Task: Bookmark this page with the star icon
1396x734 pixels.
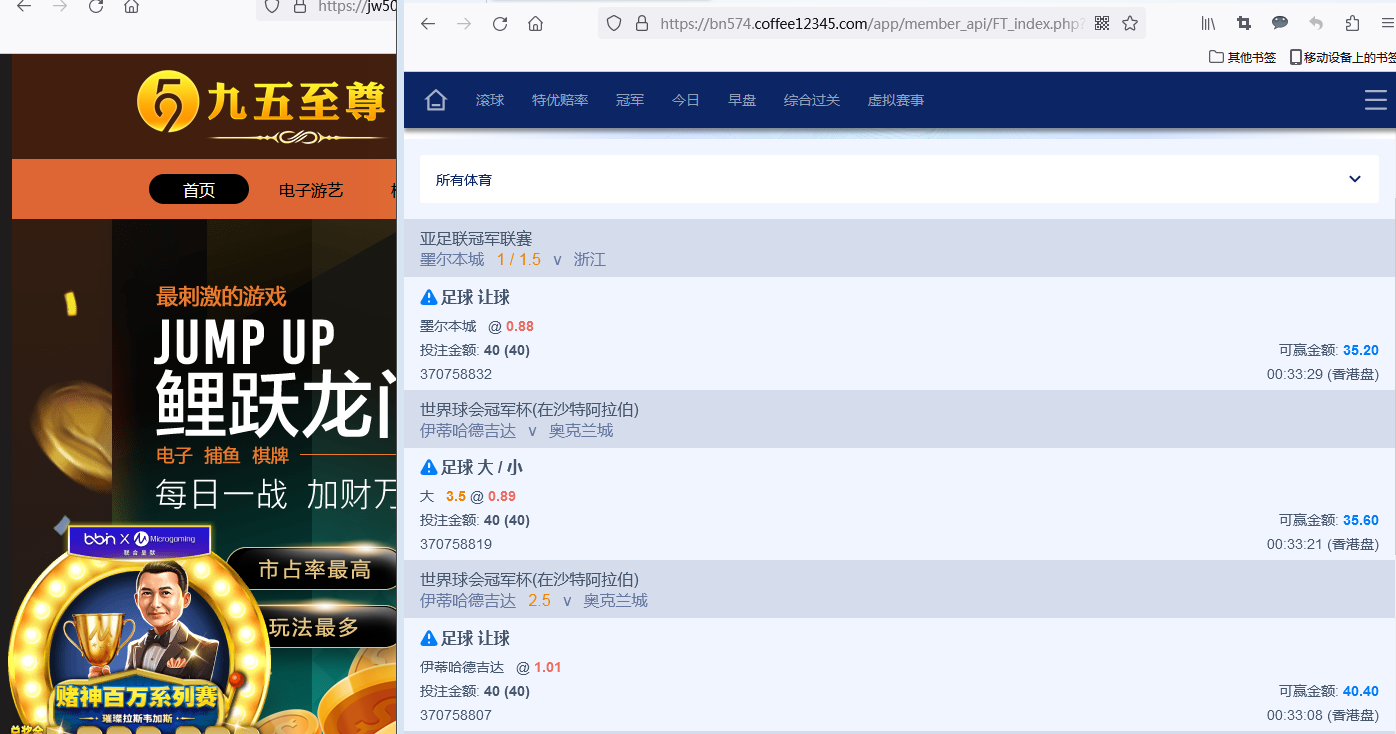Action: [1130, 24]
